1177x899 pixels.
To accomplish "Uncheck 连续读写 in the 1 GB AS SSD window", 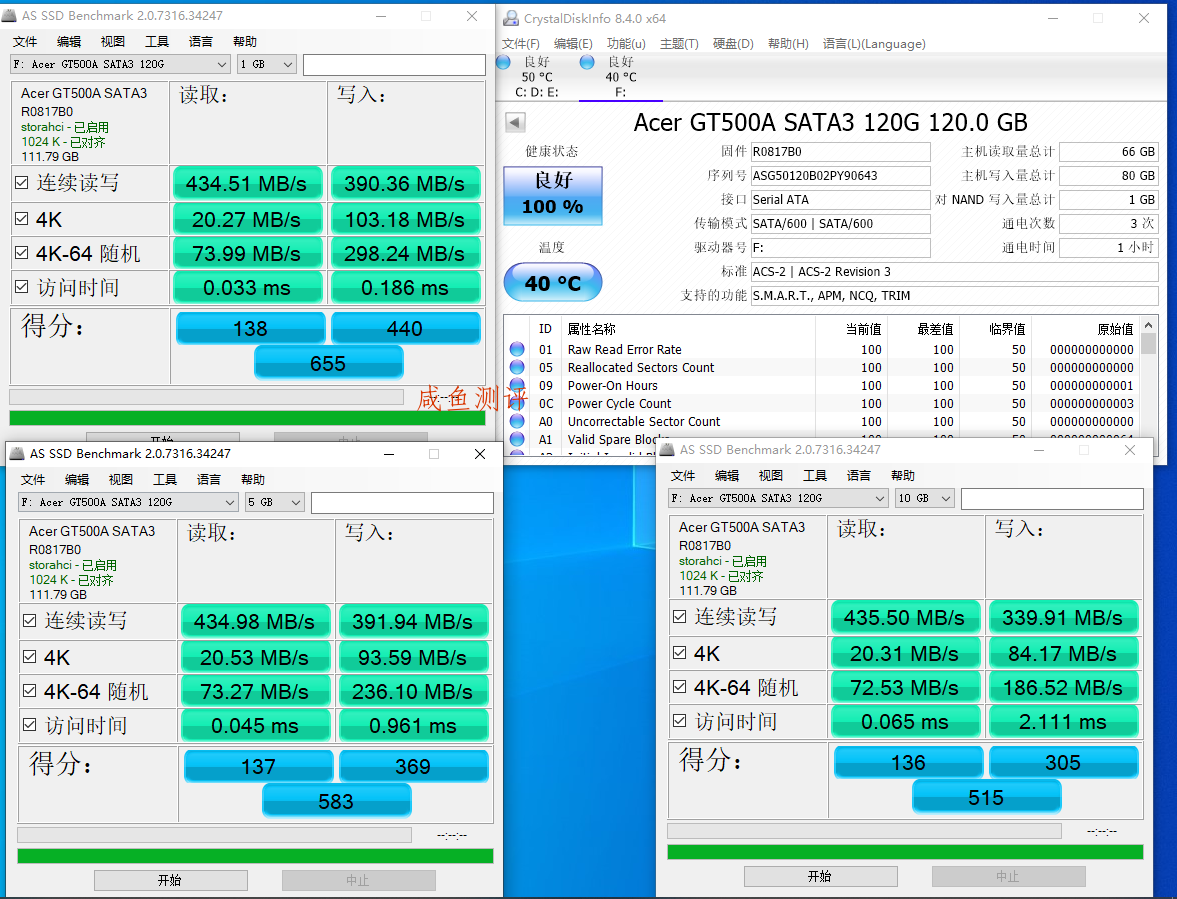I will click(x=22, y=182).
